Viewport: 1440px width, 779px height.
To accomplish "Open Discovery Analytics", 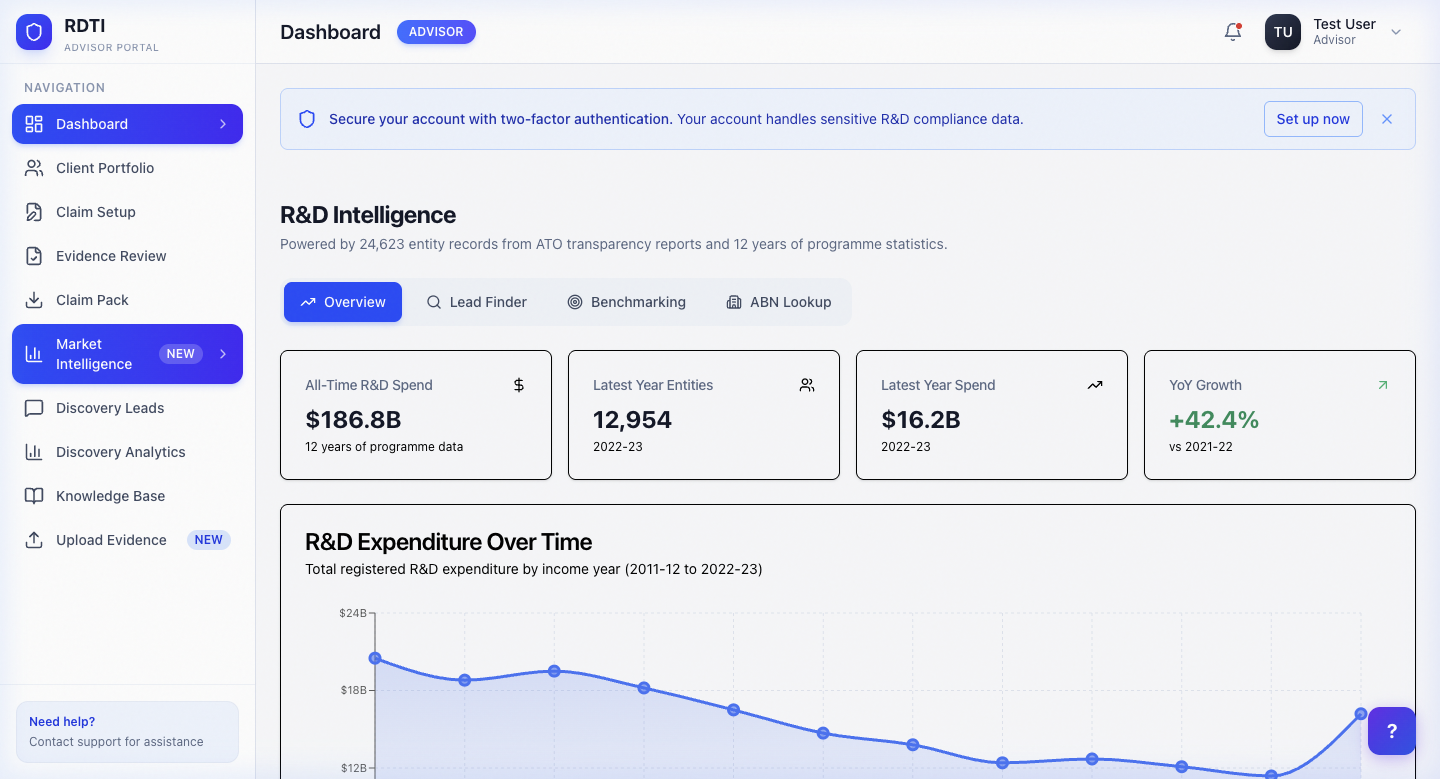I will coord(127,452).
